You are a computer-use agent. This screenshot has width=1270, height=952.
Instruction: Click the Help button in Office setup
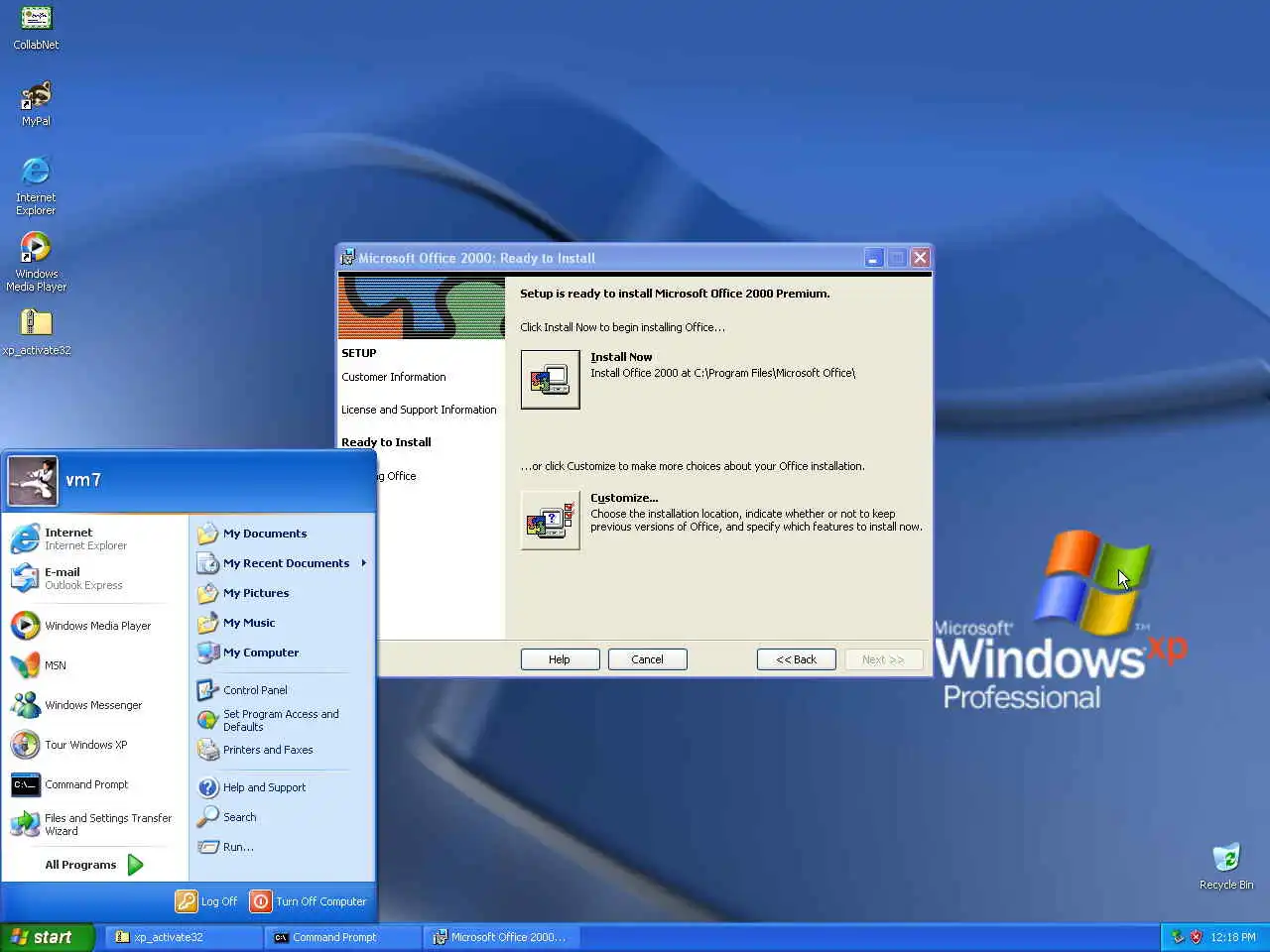pos(560,659)
